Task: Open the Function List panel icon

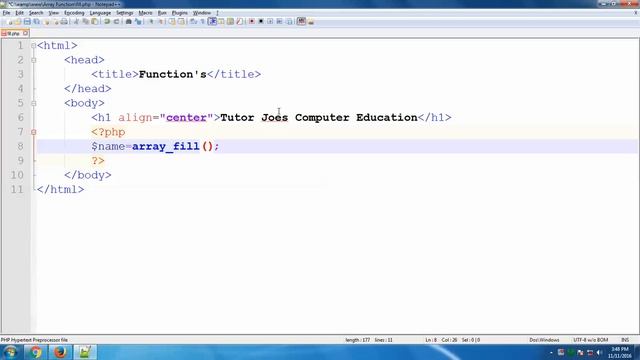Action: pos(240,21)
